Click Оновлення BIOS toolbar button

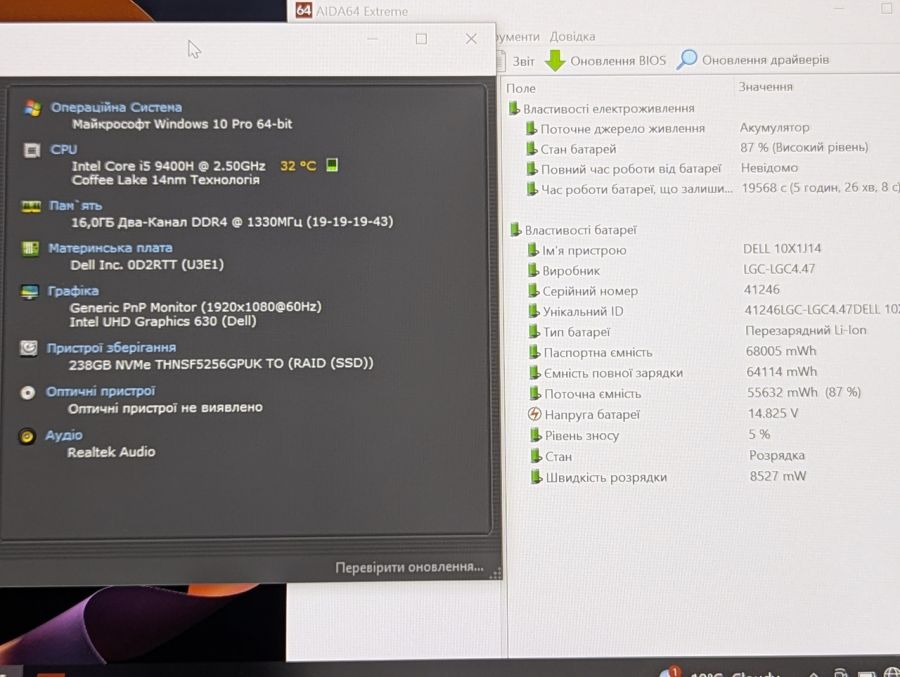coord(606,60)
